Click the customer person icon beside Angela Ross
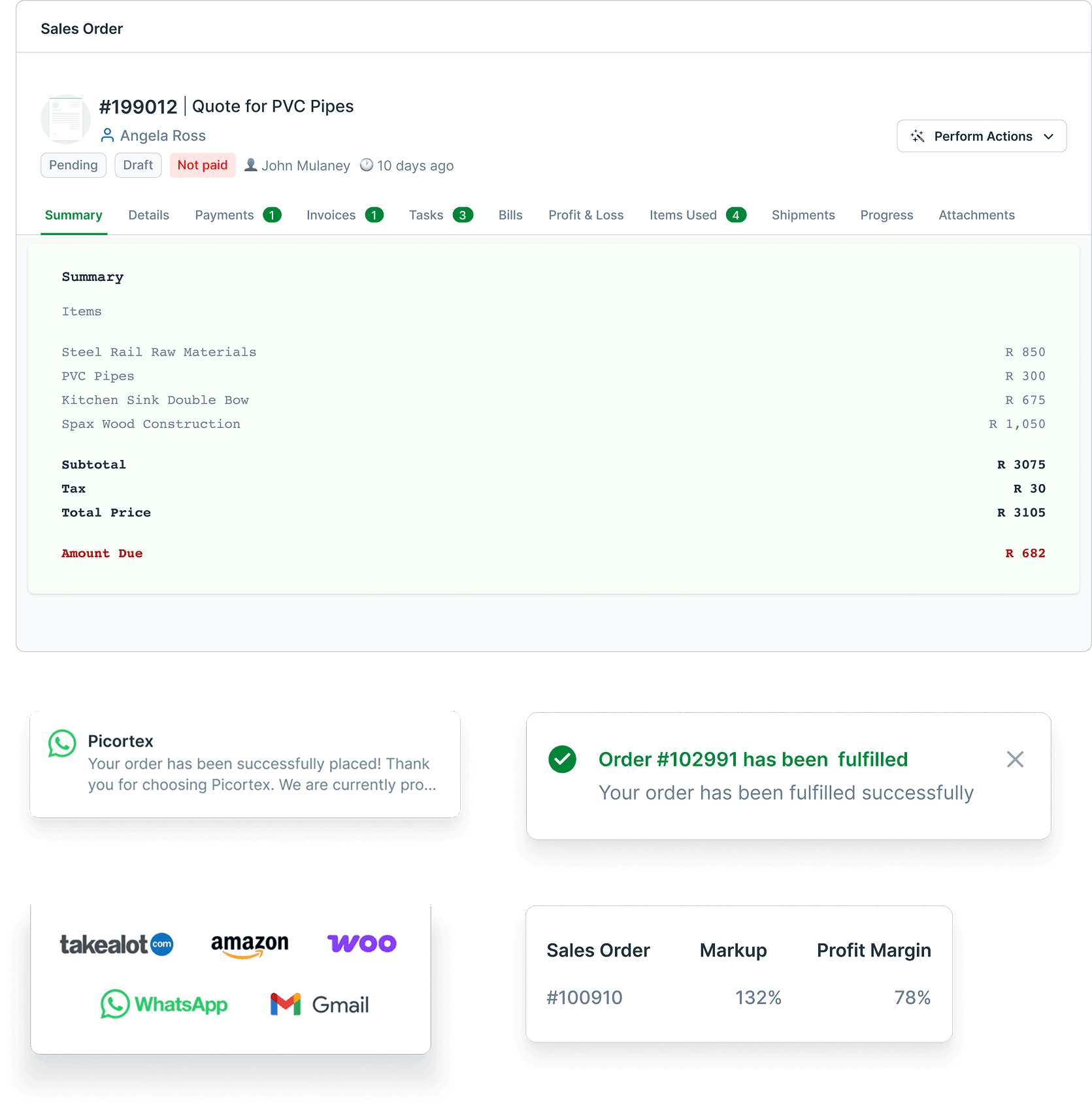This screenshot has width=1092, height=1108. coord(107,135)
